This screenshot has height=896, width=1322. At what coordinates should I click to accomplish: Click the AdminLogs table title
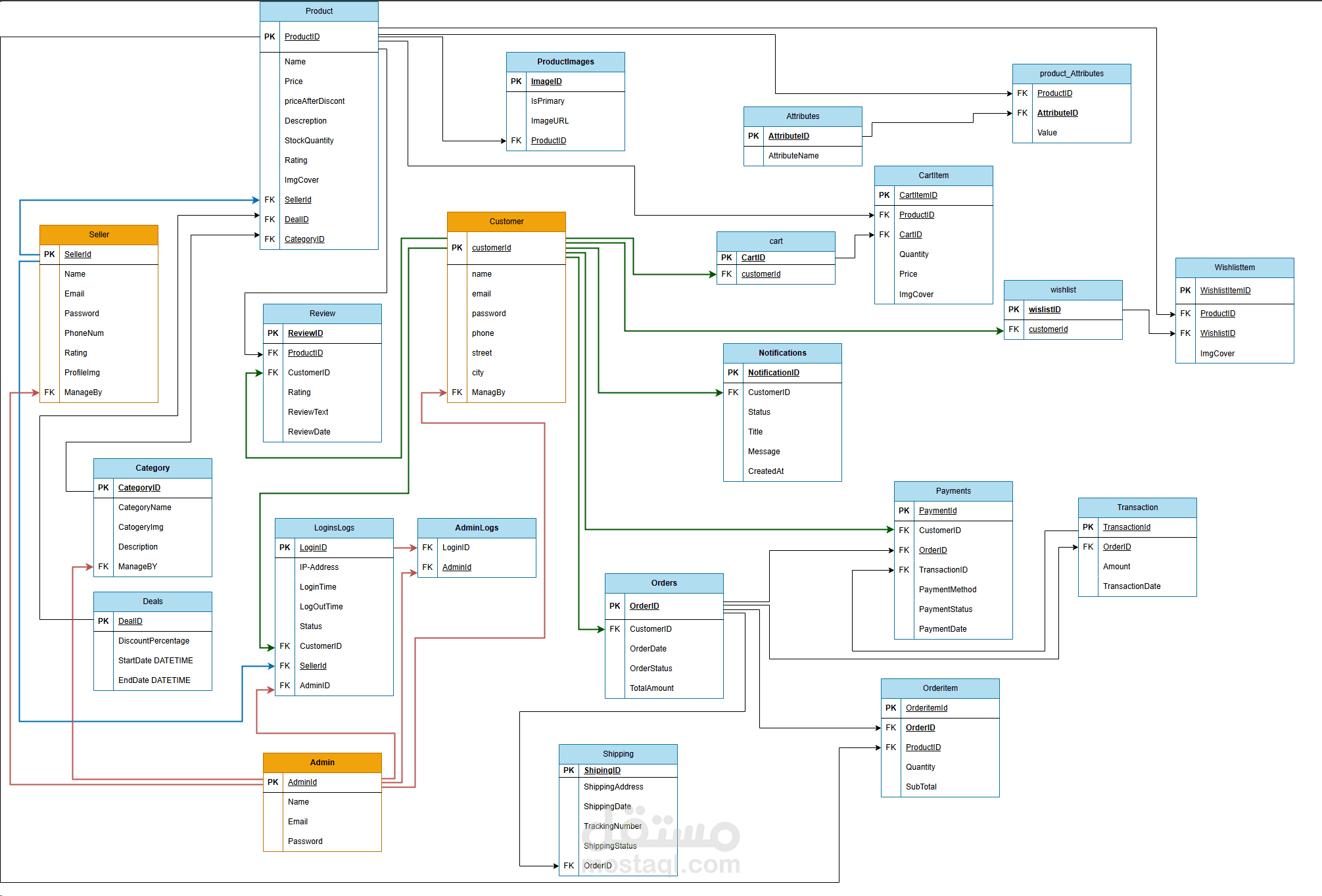coord(477,528)
